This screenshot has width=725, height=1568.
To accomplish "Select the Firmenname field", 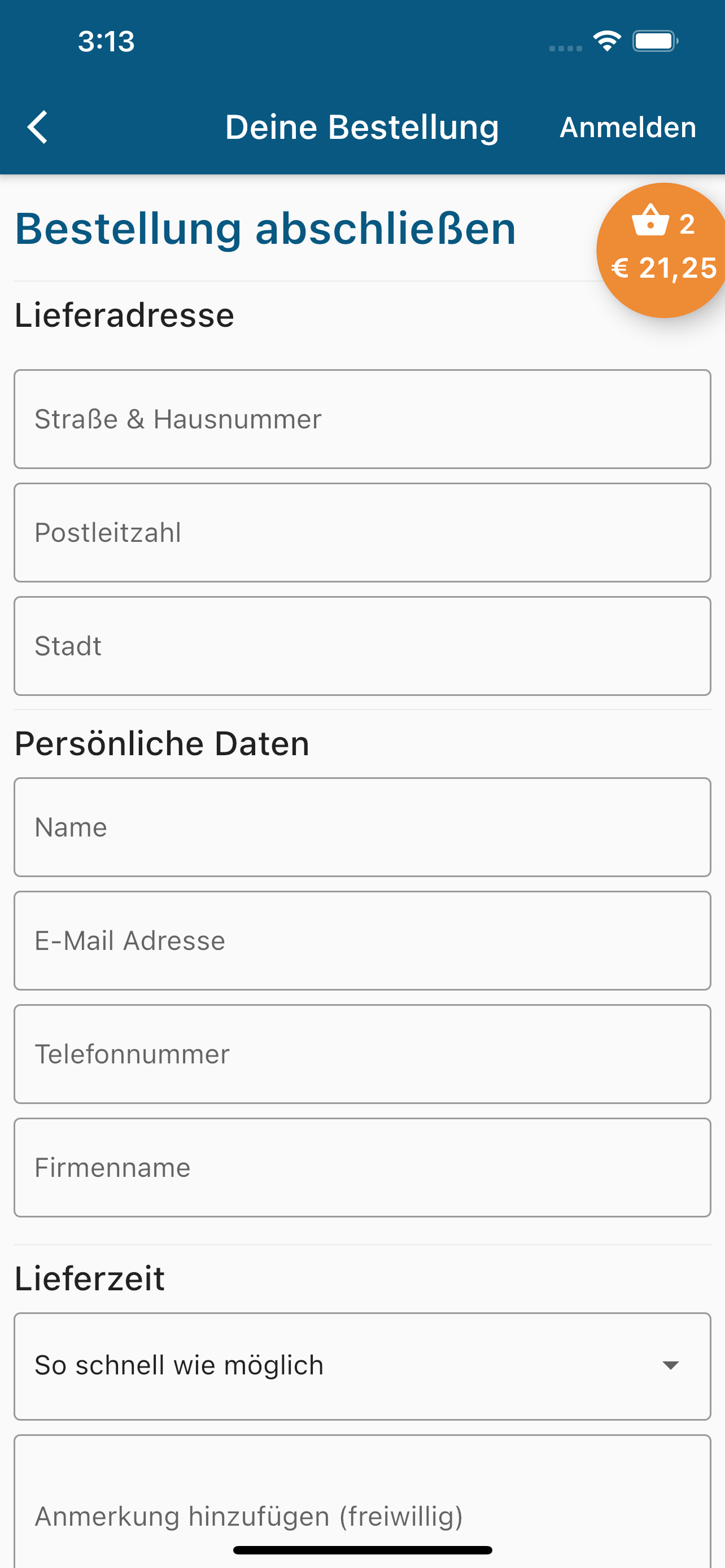I will coord(362,1167).
